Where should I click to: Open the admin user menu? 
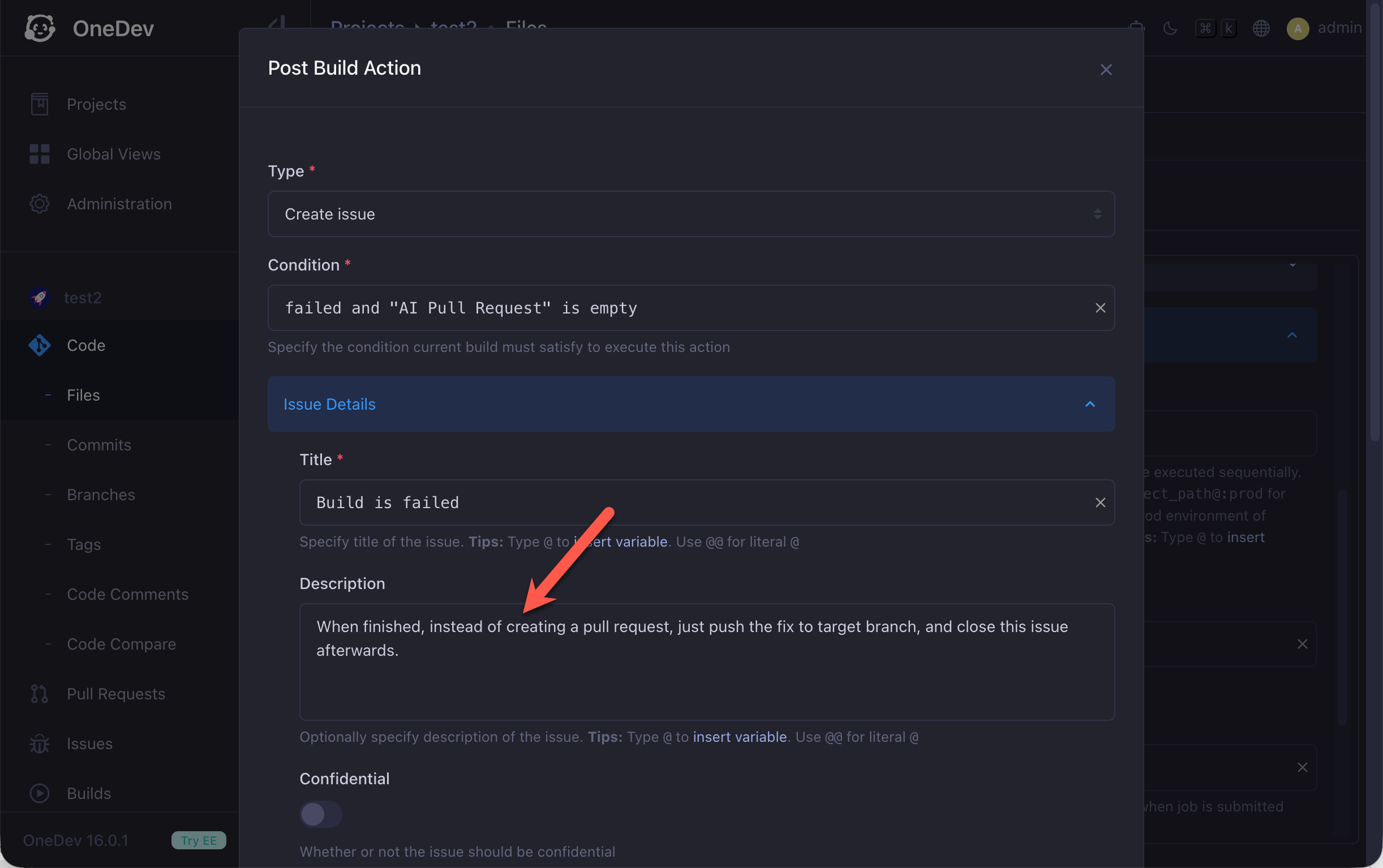click(1325, 28)
